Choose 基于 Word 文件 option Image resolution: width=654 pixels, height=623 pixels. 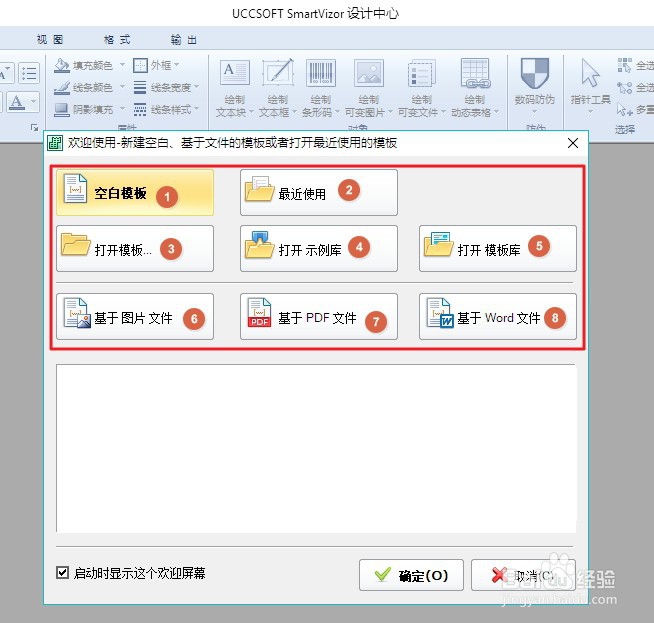click(x=498, y=317)
